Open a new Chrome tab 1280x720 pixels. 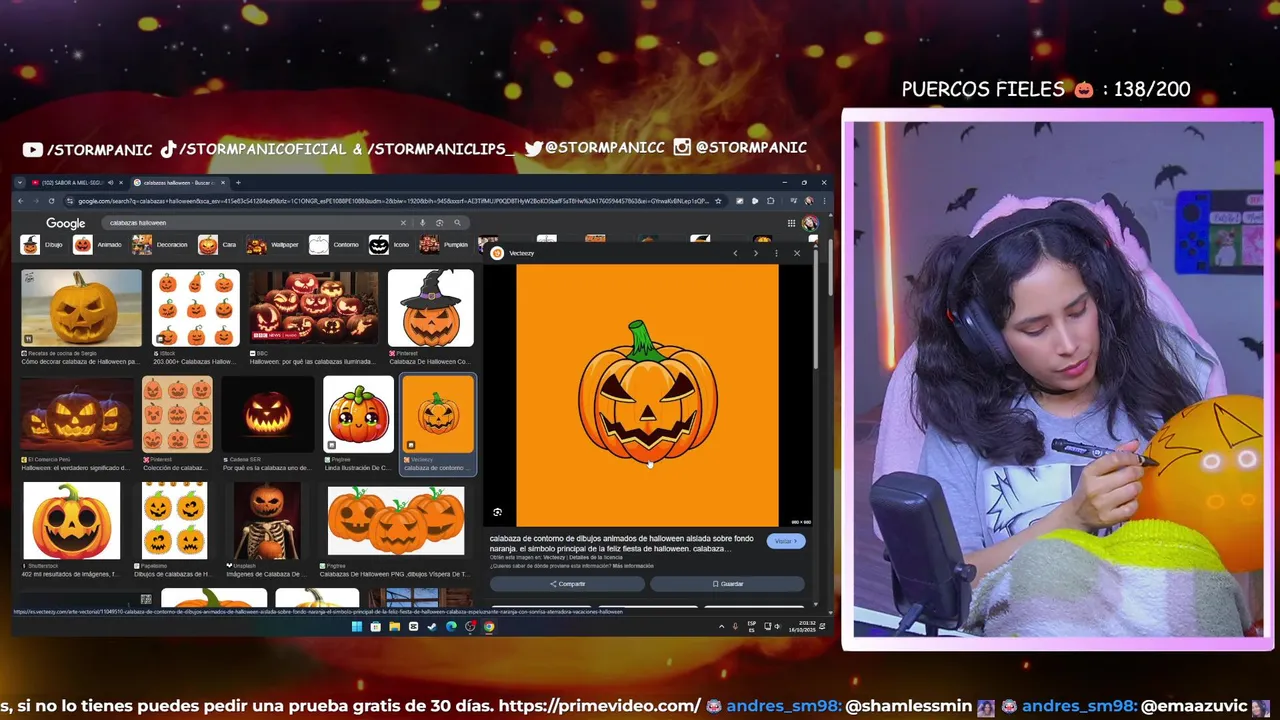(x=238, y=183)
